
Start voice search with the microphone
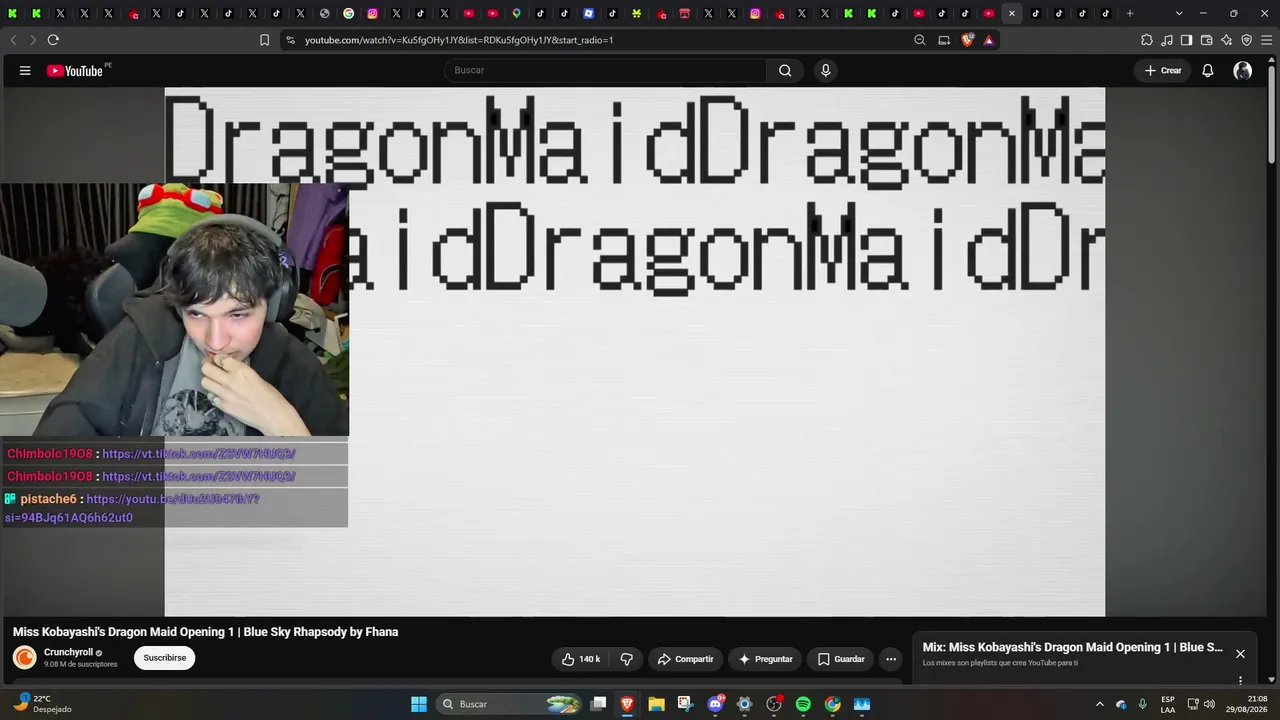(825, 70)
